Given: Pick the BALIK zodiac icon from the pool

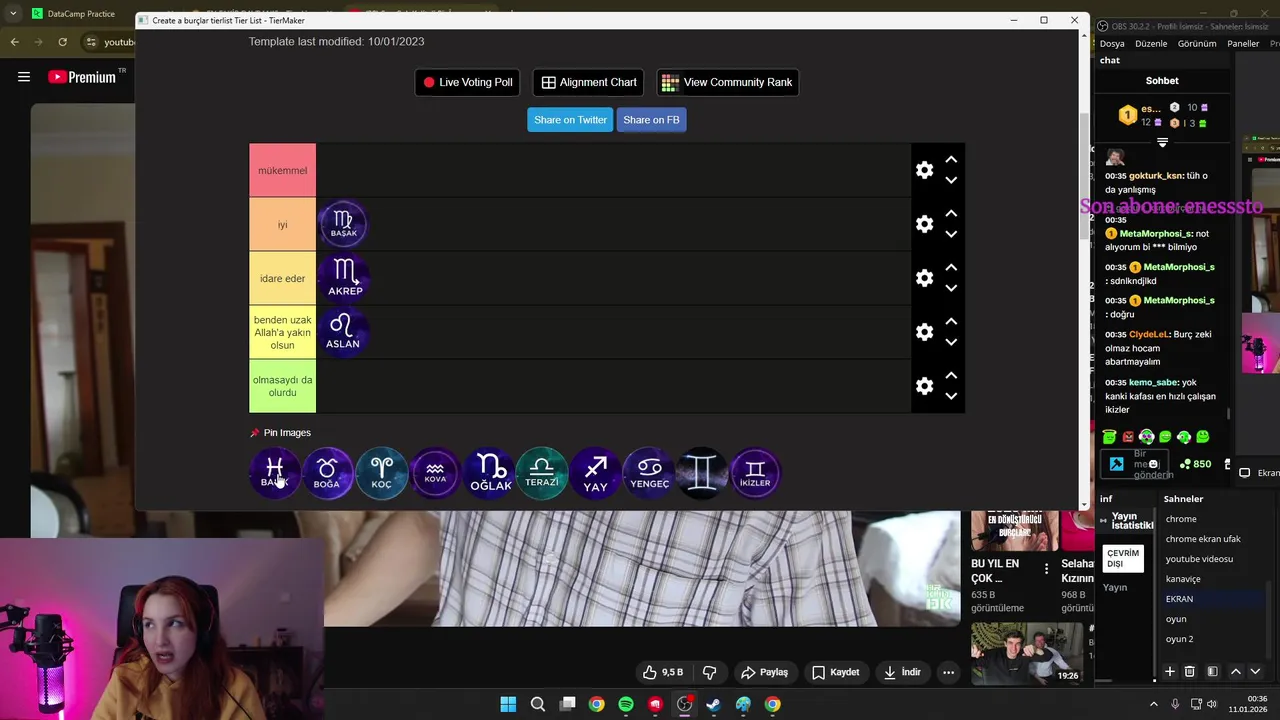Looking at the screenshot, I should click(x=275, y=472).
